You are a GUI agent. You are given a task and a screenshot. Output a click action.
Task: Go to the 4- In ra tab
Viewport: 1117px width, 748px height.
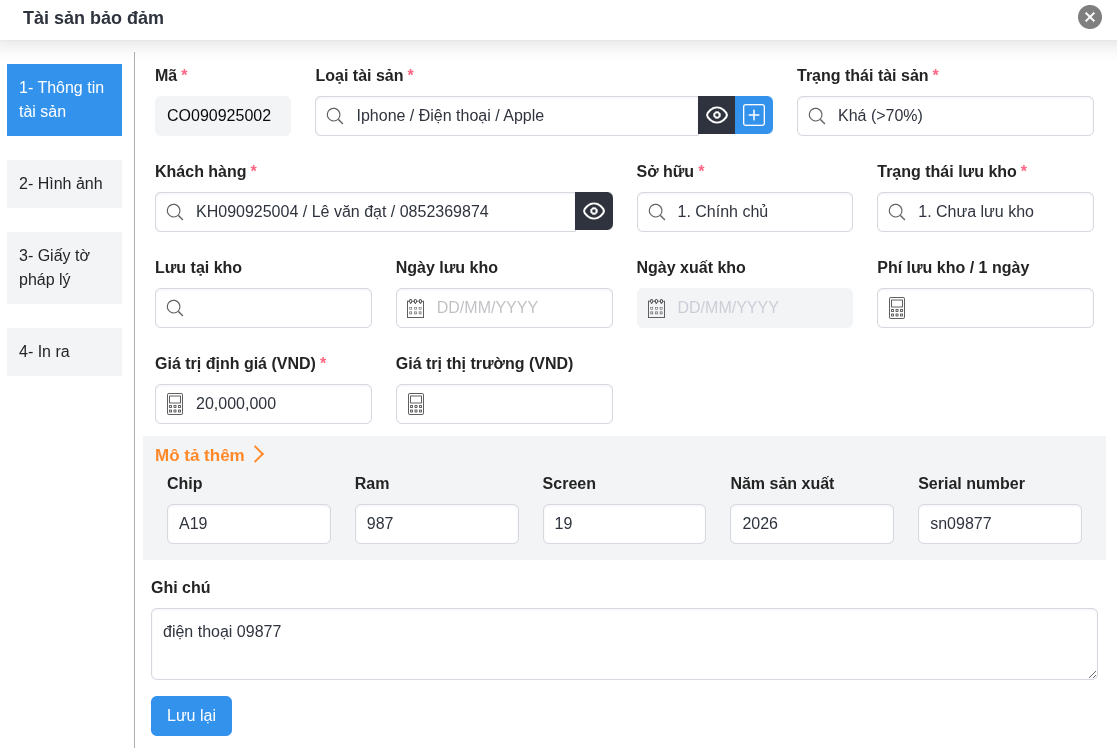pos(64,352)
